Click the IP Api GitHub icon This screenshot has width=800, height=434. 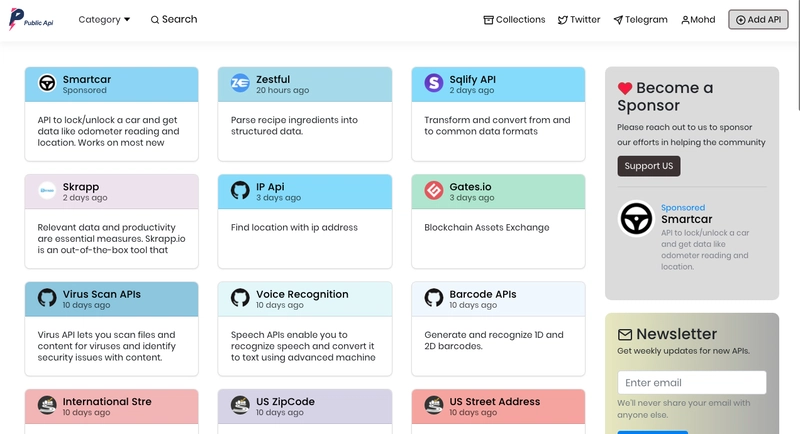pyautogui.click(x=240, y=190)
